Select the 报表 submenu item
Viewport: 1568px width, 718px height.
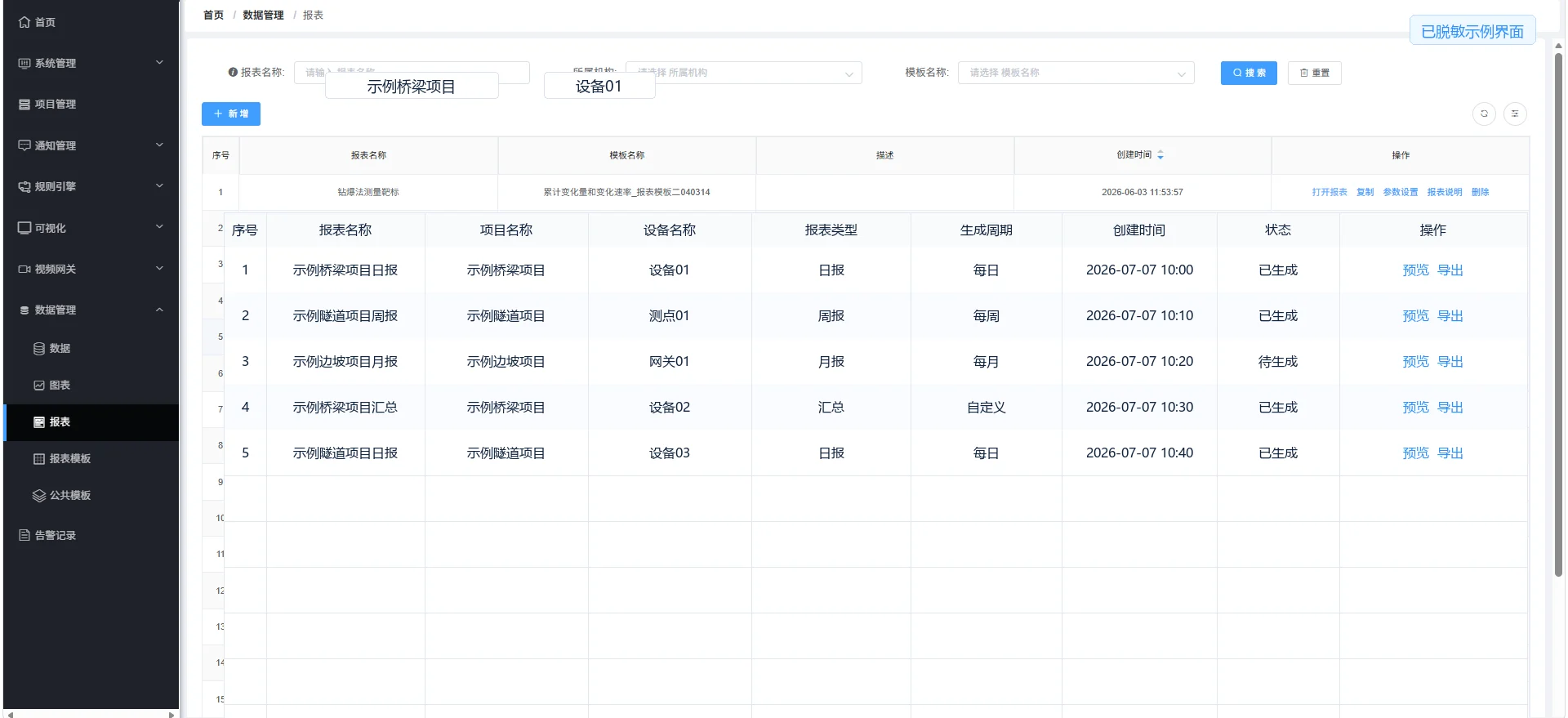click(91, 421)
